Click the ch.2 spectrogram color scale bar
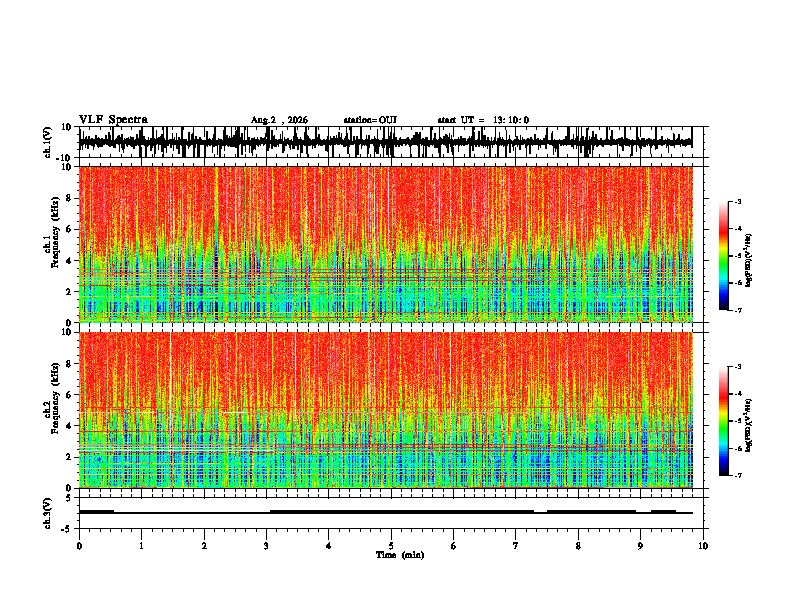 723,421
